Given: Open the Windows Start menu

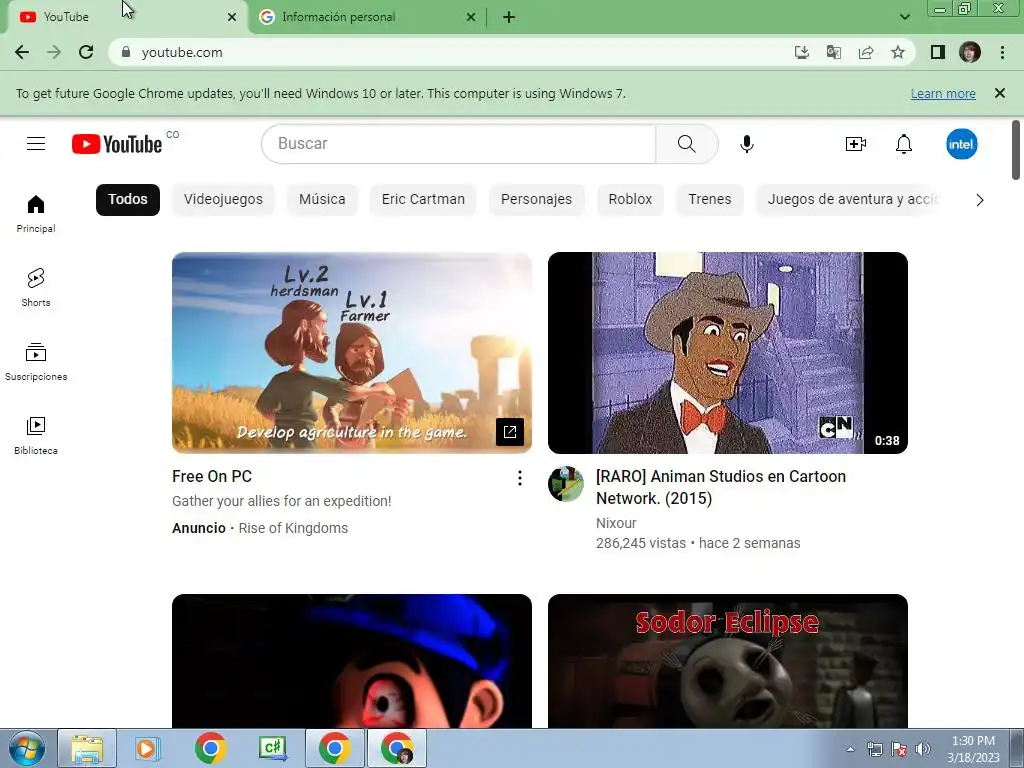Looking at the screenshot, I should pos(26,748).
